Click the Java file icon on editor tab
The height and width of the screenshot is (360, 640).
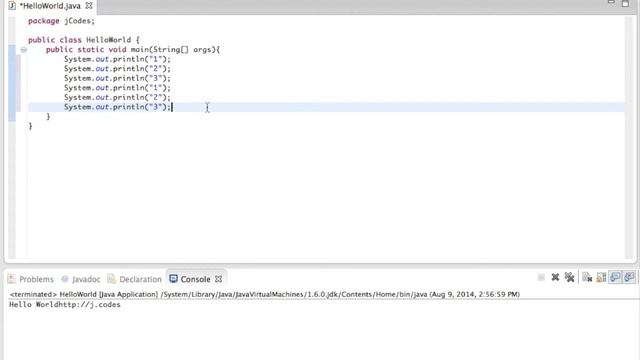12,6
